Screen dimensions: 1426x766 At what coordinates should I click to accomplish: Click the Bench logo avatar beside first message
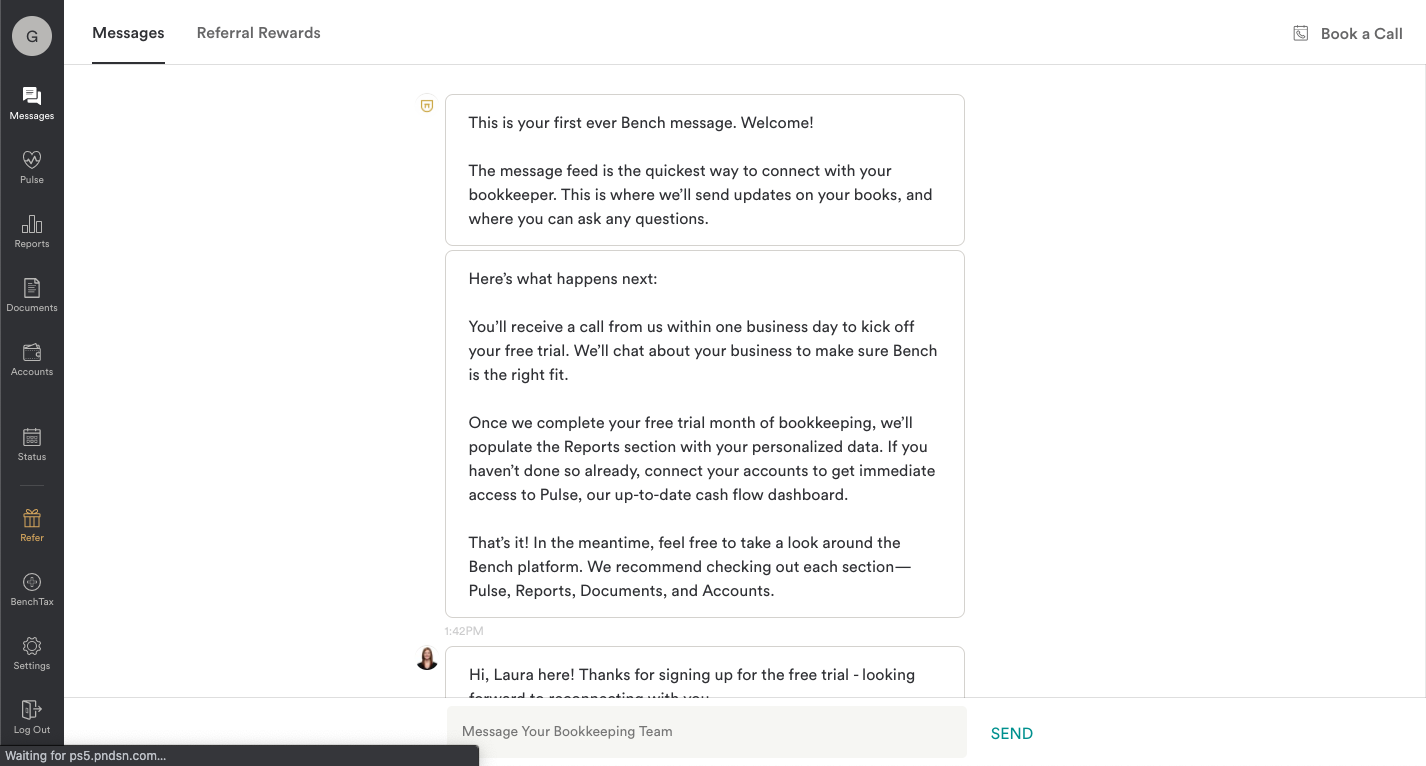pos(427,105)
